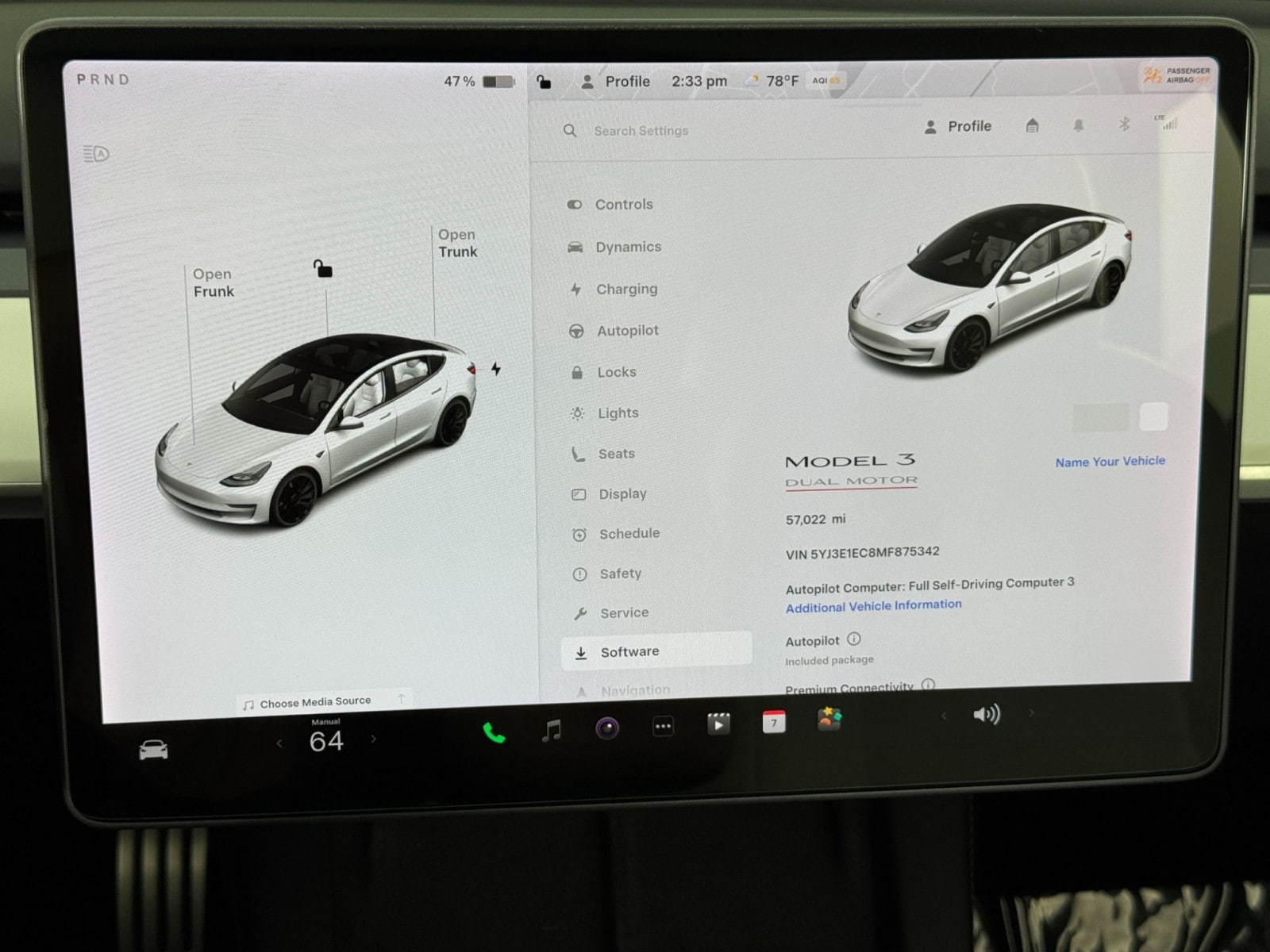1270x952 pixels.
Task: Increase cabin temperature with right arrow
Action: (374, 739)
